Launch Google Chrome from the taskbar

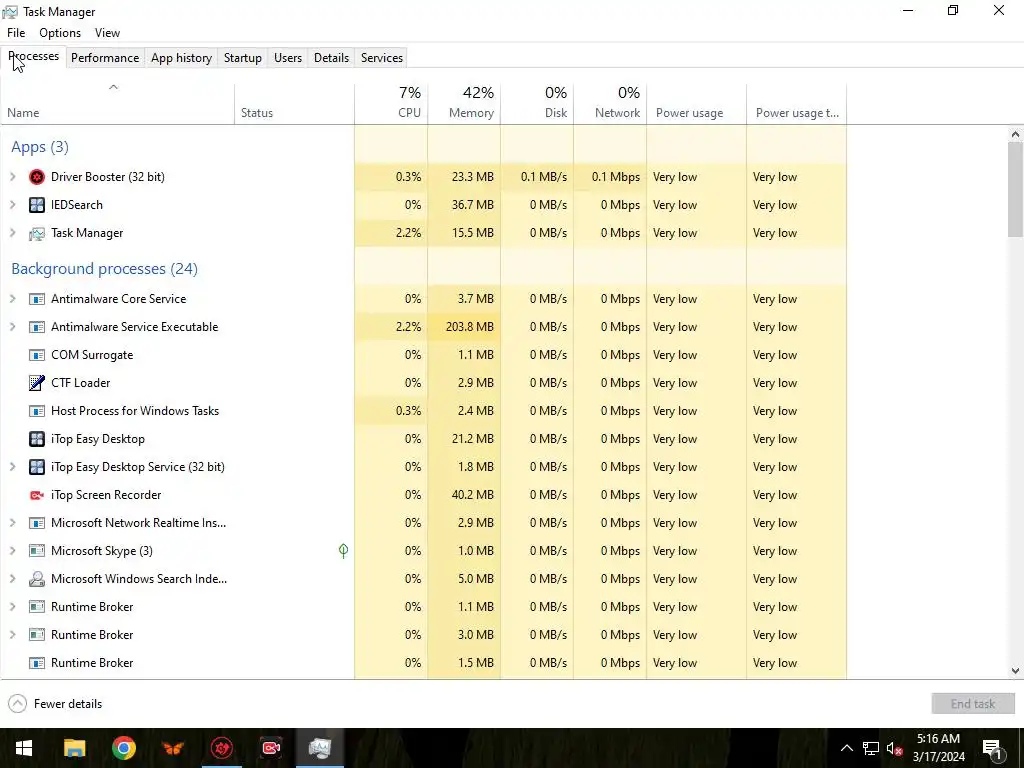tap(123, 748)
